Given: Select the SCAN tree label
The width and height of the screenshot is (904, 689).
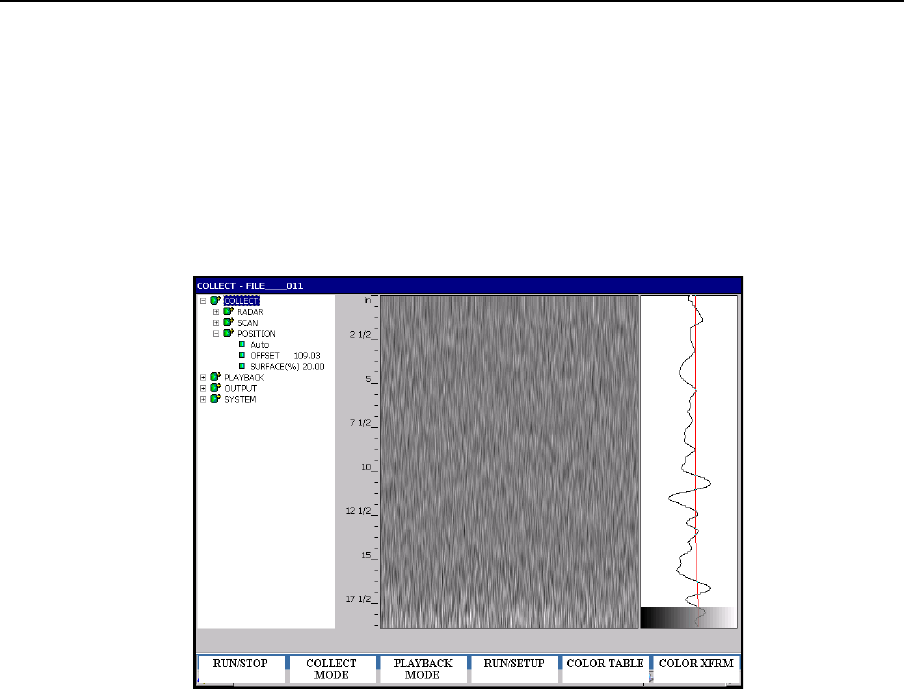Looking at the screenshot, I should click(248, 323).
